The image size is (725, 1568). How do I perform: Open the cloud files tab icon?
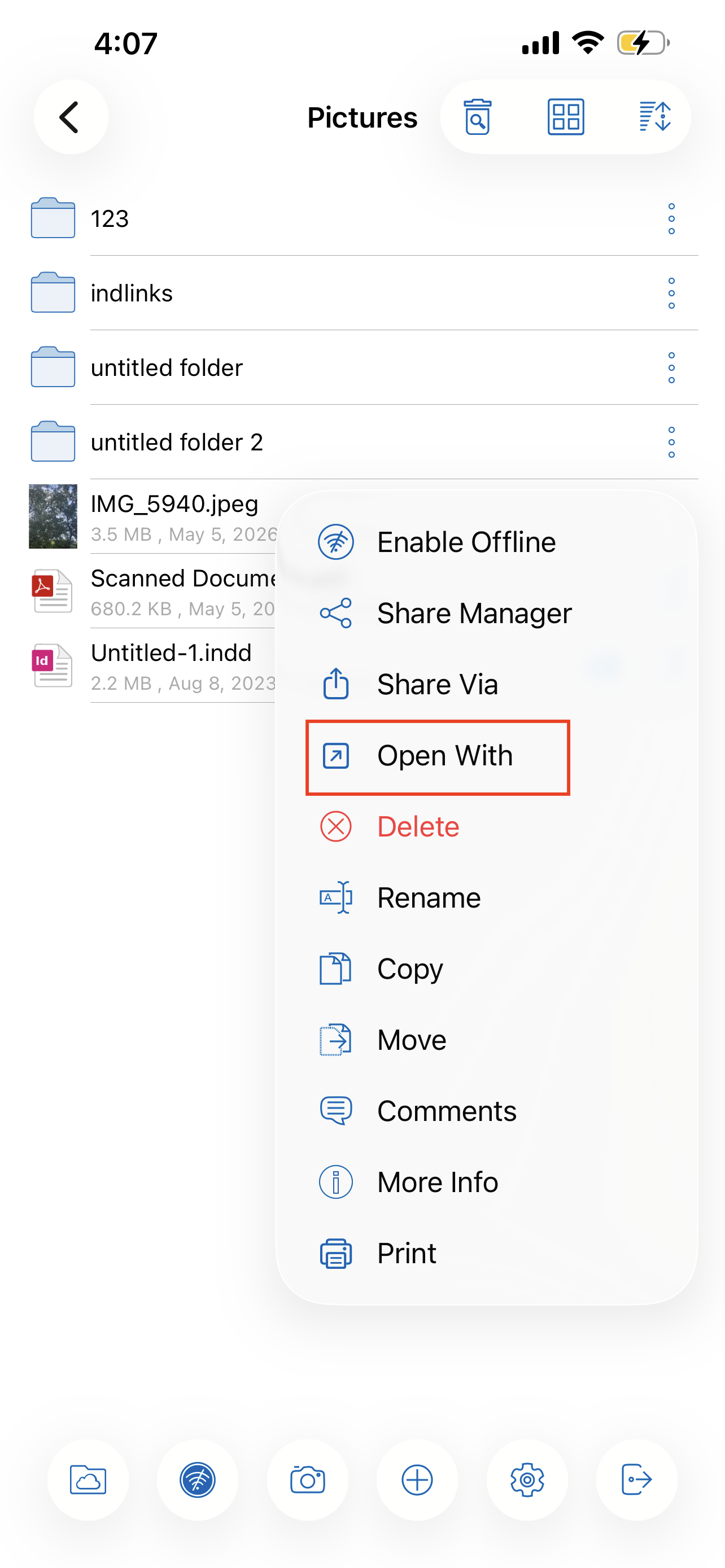coord(88,1480)
